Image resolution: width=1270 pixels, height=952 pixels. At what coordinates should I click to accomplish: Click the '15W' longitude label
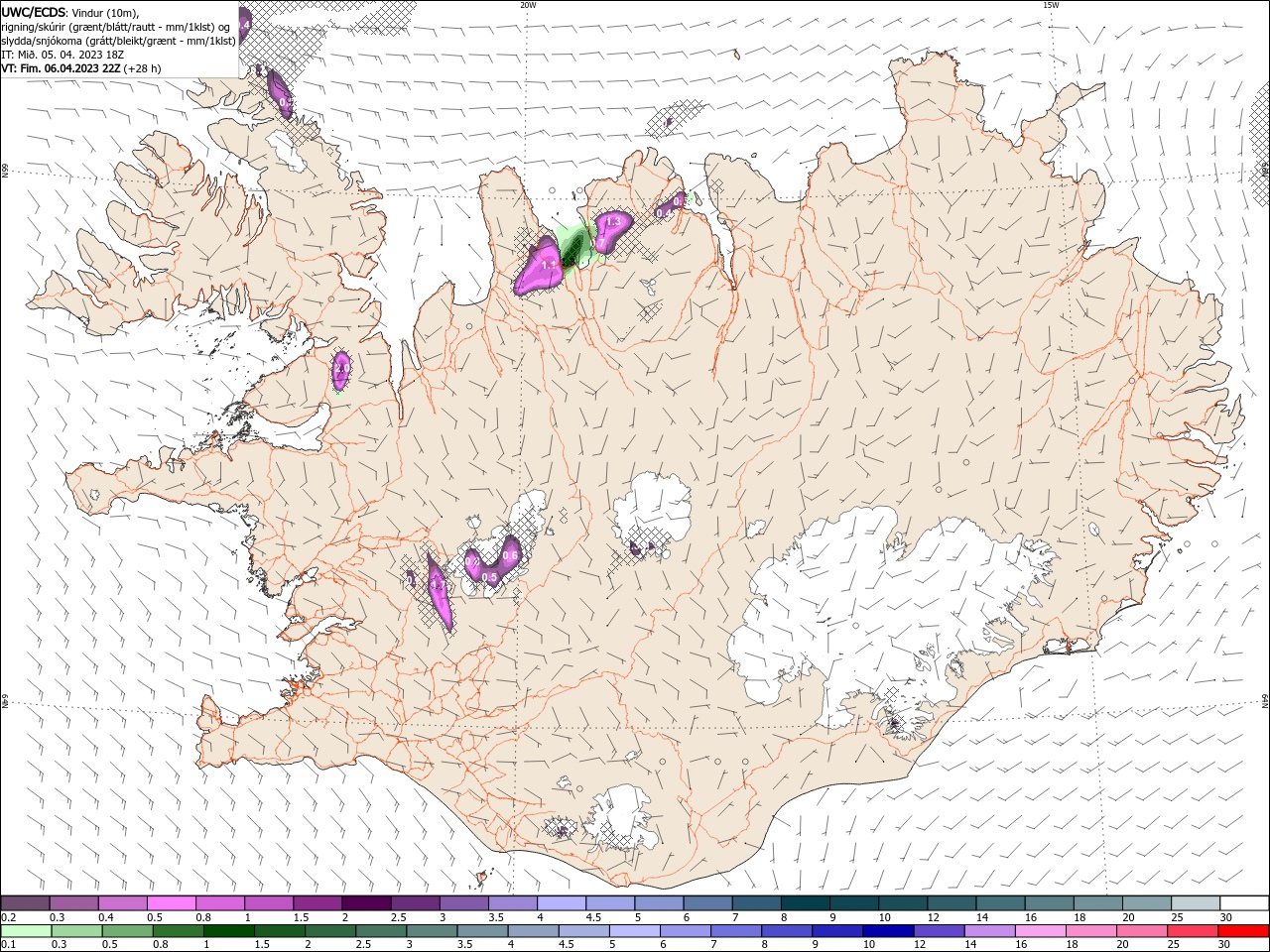[x=1051, y=5]
